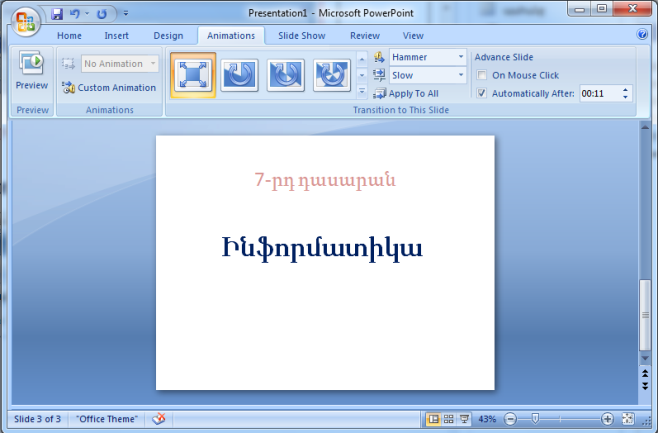This screenshot has width=658, height=433.
Task: Edit the Automatically After time field
Action: tap(599, 94)
